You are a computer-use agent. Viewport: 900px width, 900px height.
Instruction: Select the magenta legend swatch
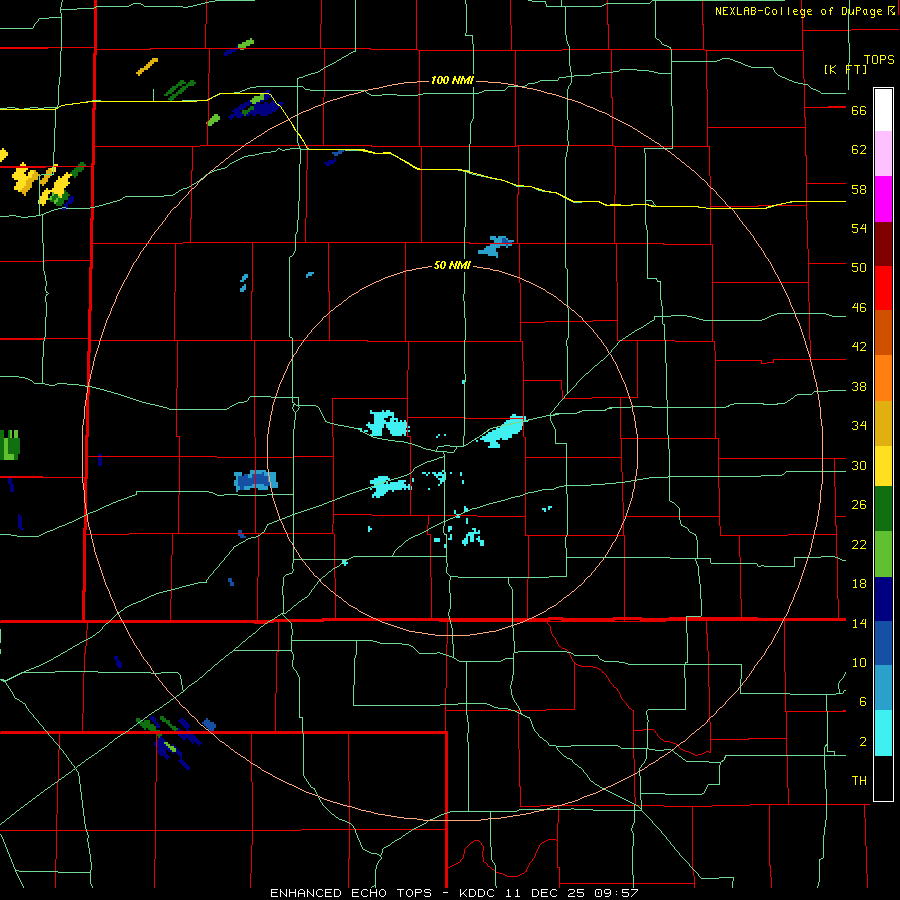883,199
